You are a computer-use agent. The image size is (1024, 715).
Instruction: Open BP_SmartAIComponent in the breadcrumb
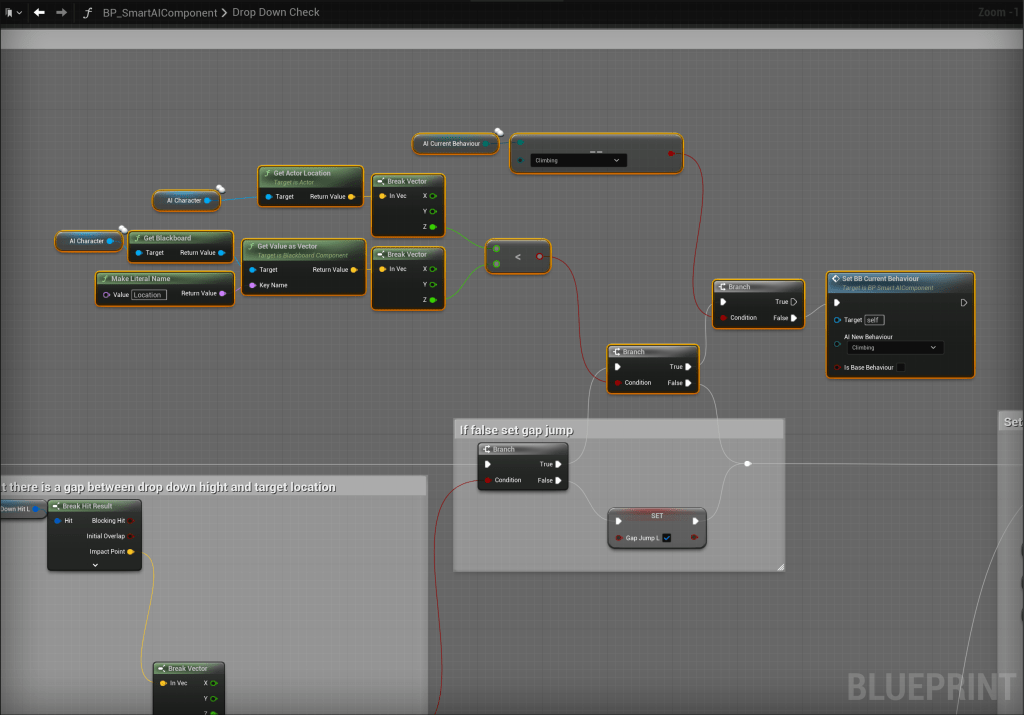pyautogui.click(x=160, y=13)
